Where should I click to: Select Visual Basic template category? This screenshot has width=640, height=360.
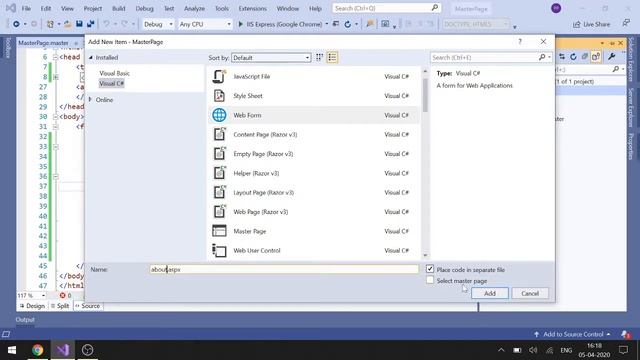pos(114,73)
